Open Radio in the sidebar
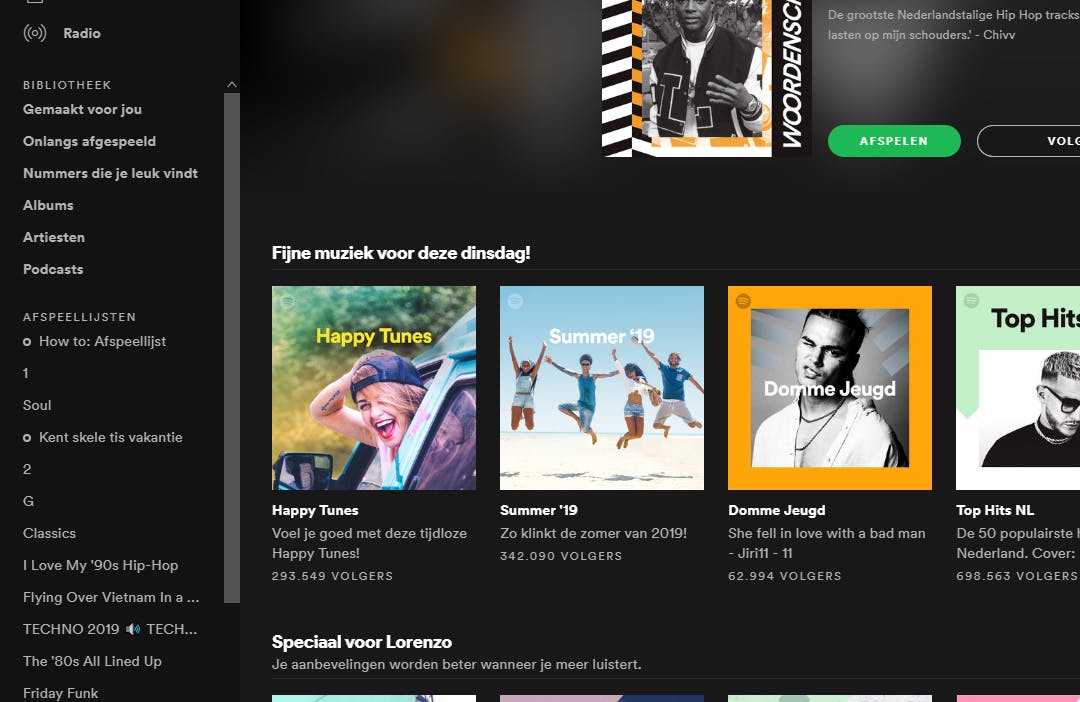 pyautogui.click(x=82, y=33)
